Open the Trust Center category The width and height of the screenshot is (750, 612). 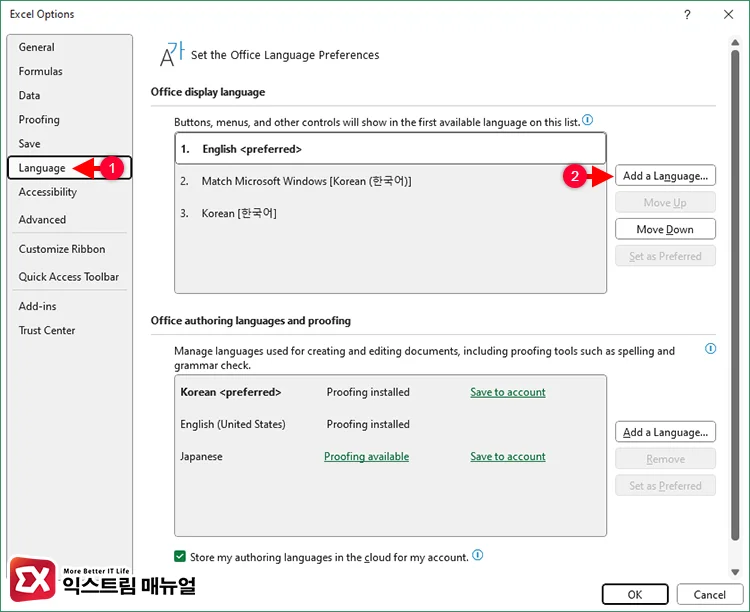tap(47, 330)
